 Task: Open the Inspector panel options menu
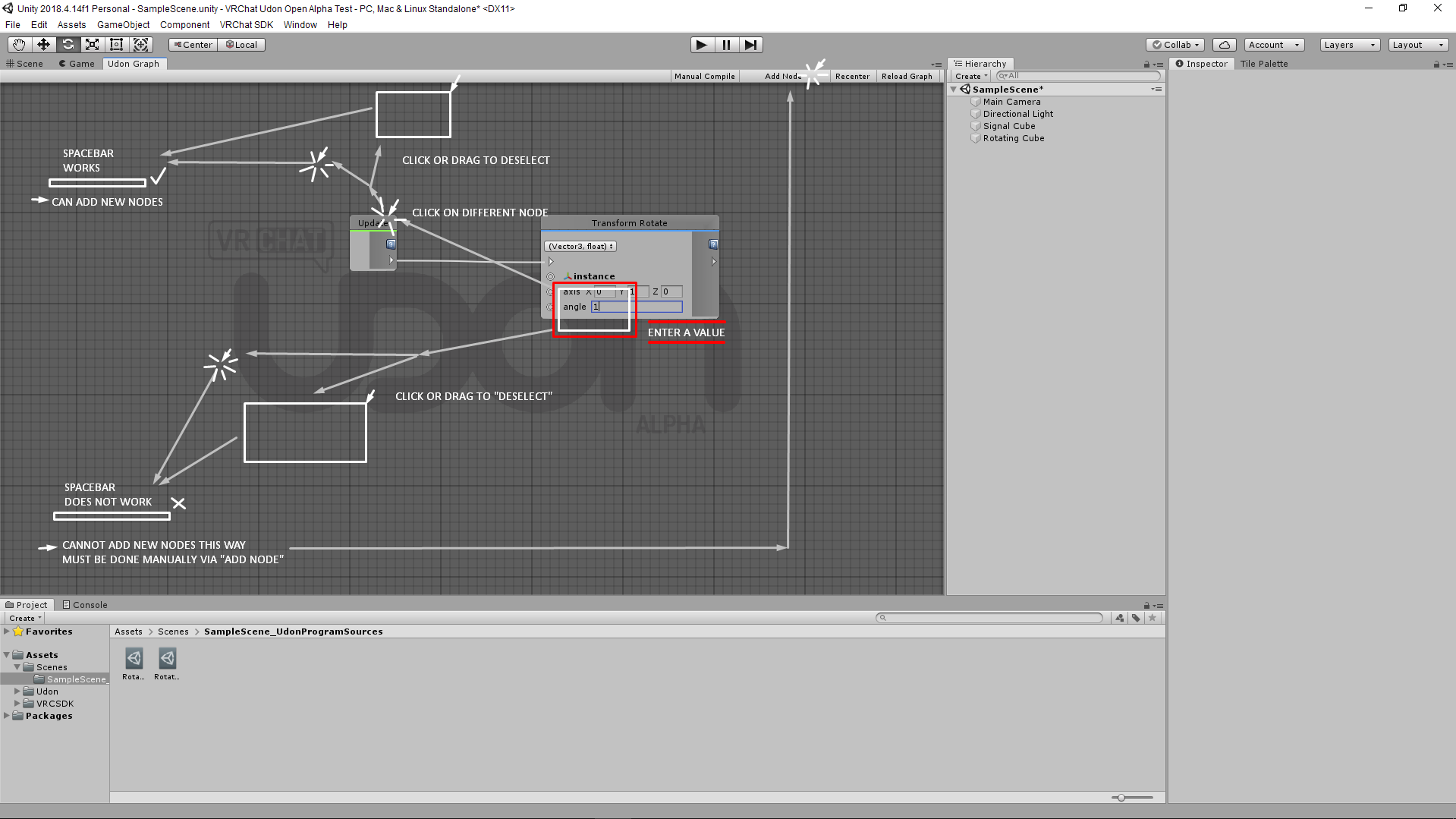coord(1448,65)
